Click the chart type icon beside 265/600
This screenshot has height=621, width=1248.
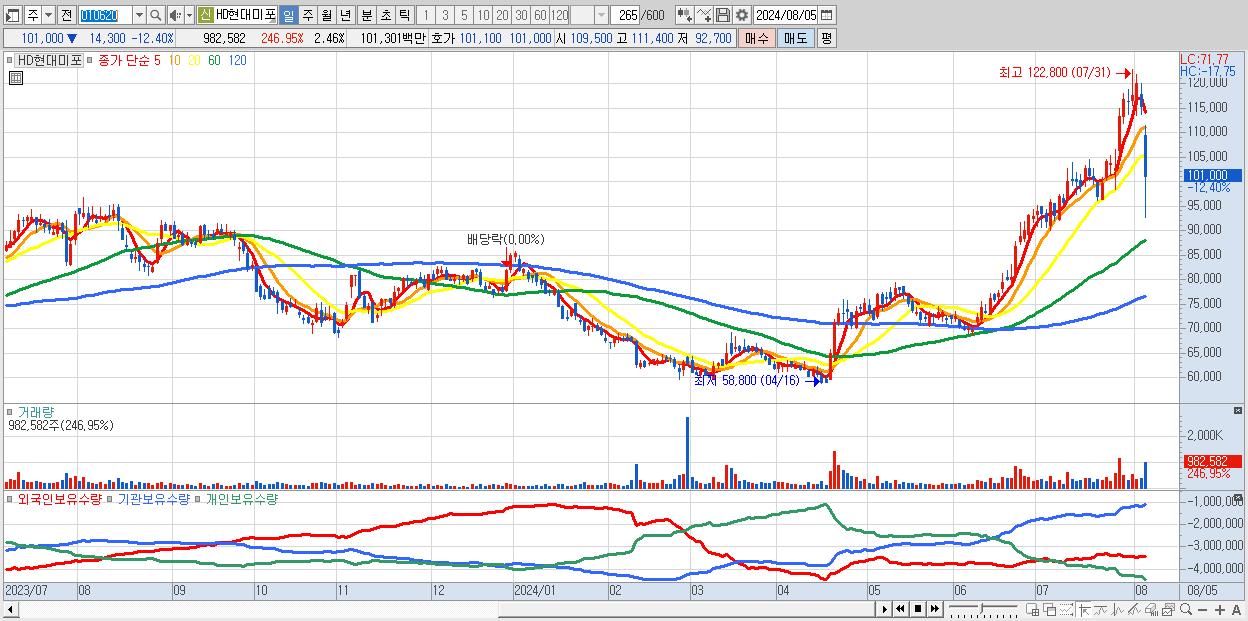[685, 15]
